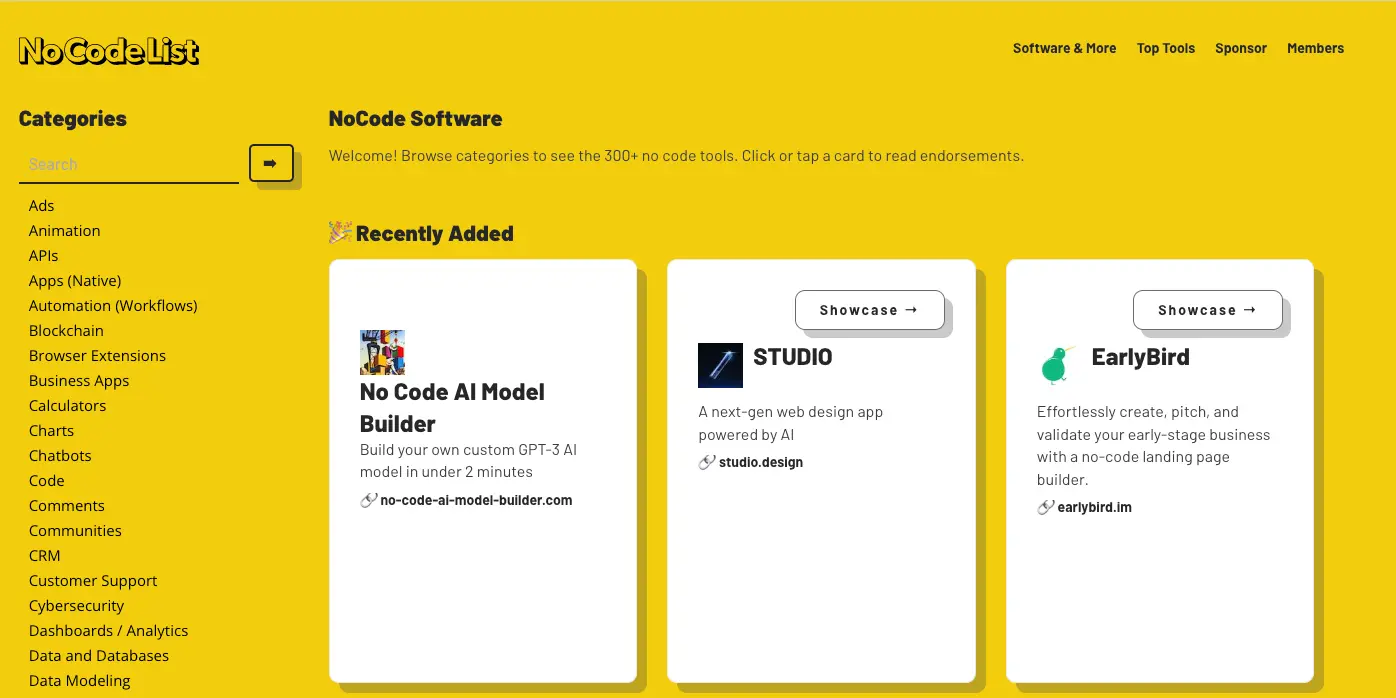Click the search submit arrow icon
Viewport: 1396px width, 698px height.
[270, 163]
